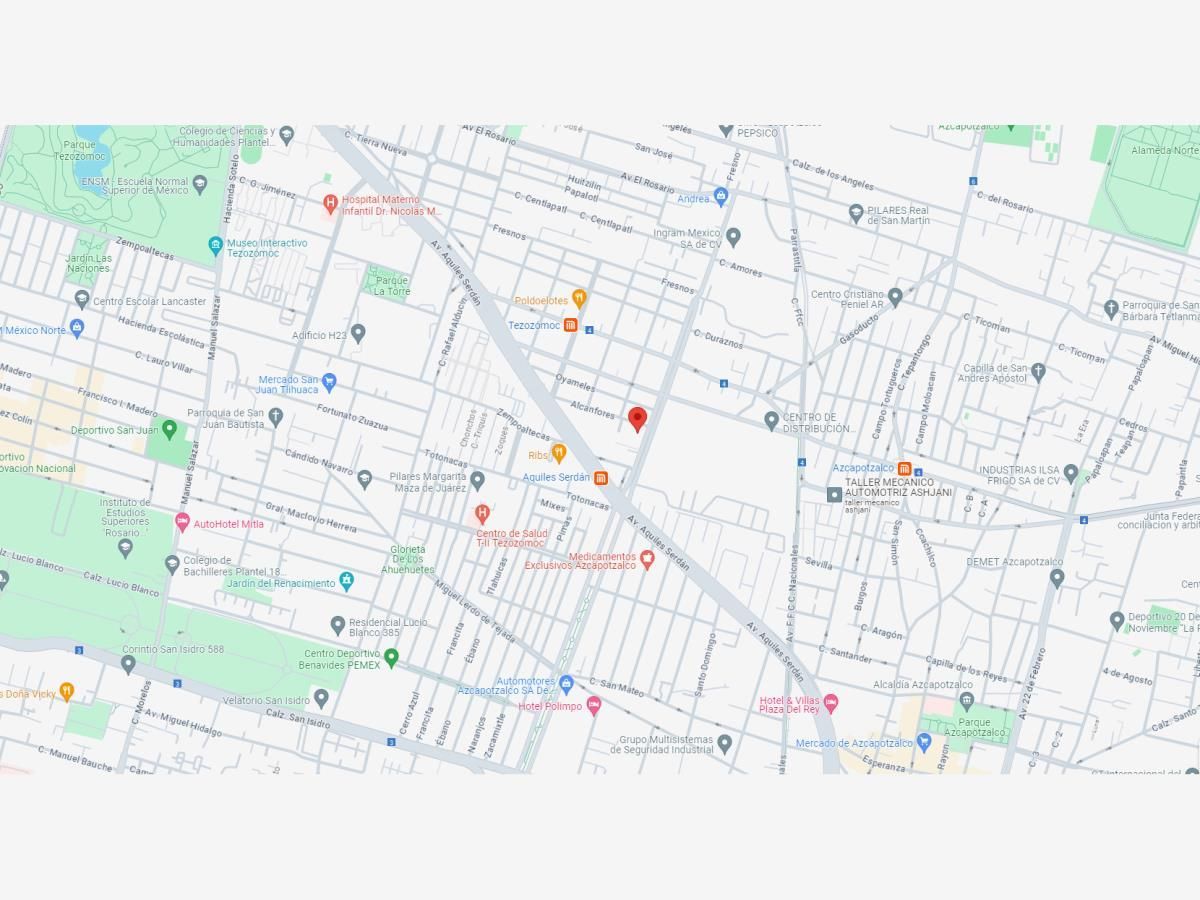Select the PILARES Real de San Martín marker
The image size is (1200, 900).
855,212
